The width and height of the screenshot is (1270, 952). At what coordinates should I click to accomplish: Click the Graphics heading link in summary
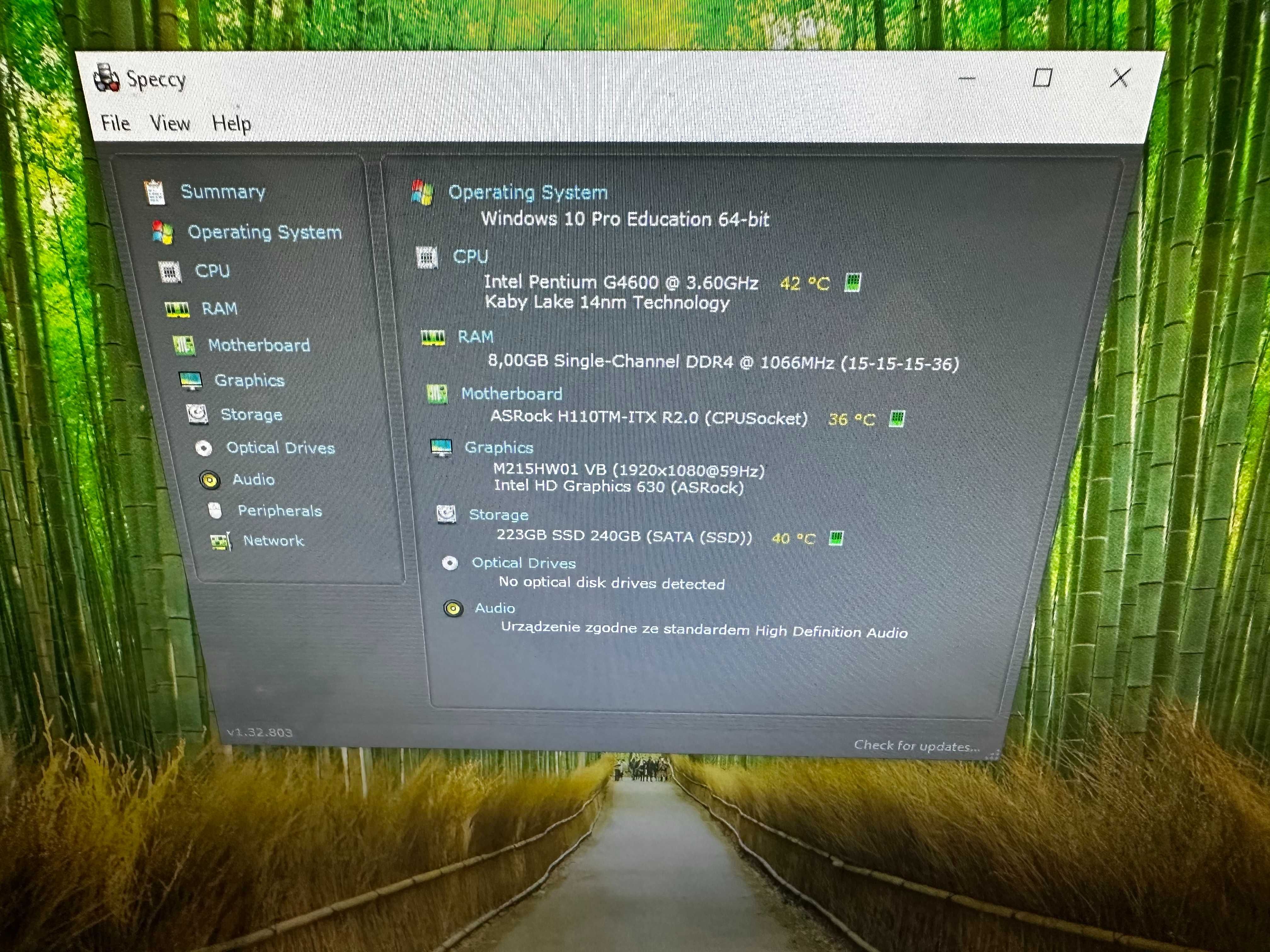tap(499, 448)
